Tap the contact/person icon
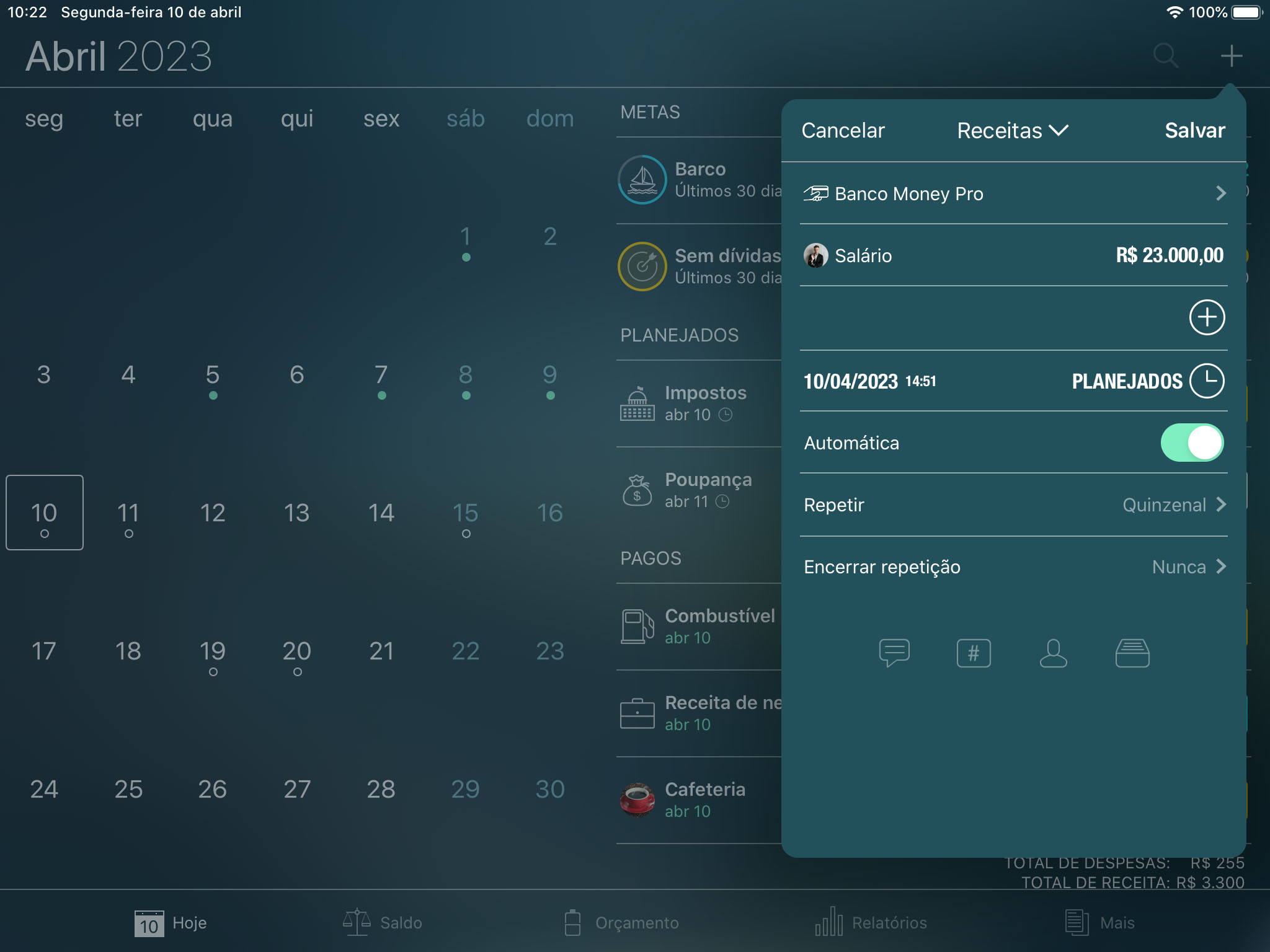The image size is (1270, 952). click(x=1053, y=653)
